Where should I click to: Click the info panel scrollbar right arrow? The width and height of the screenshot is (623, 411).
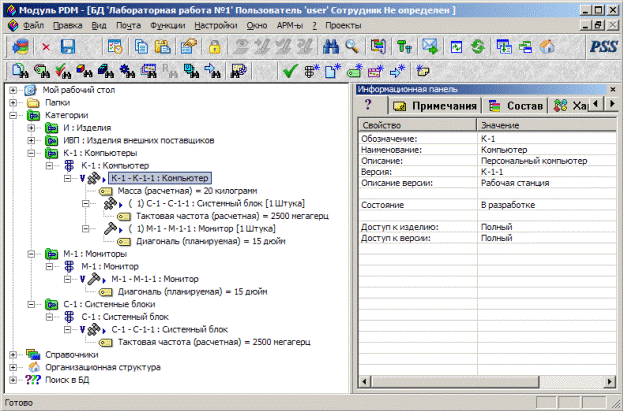coord(610,382)
